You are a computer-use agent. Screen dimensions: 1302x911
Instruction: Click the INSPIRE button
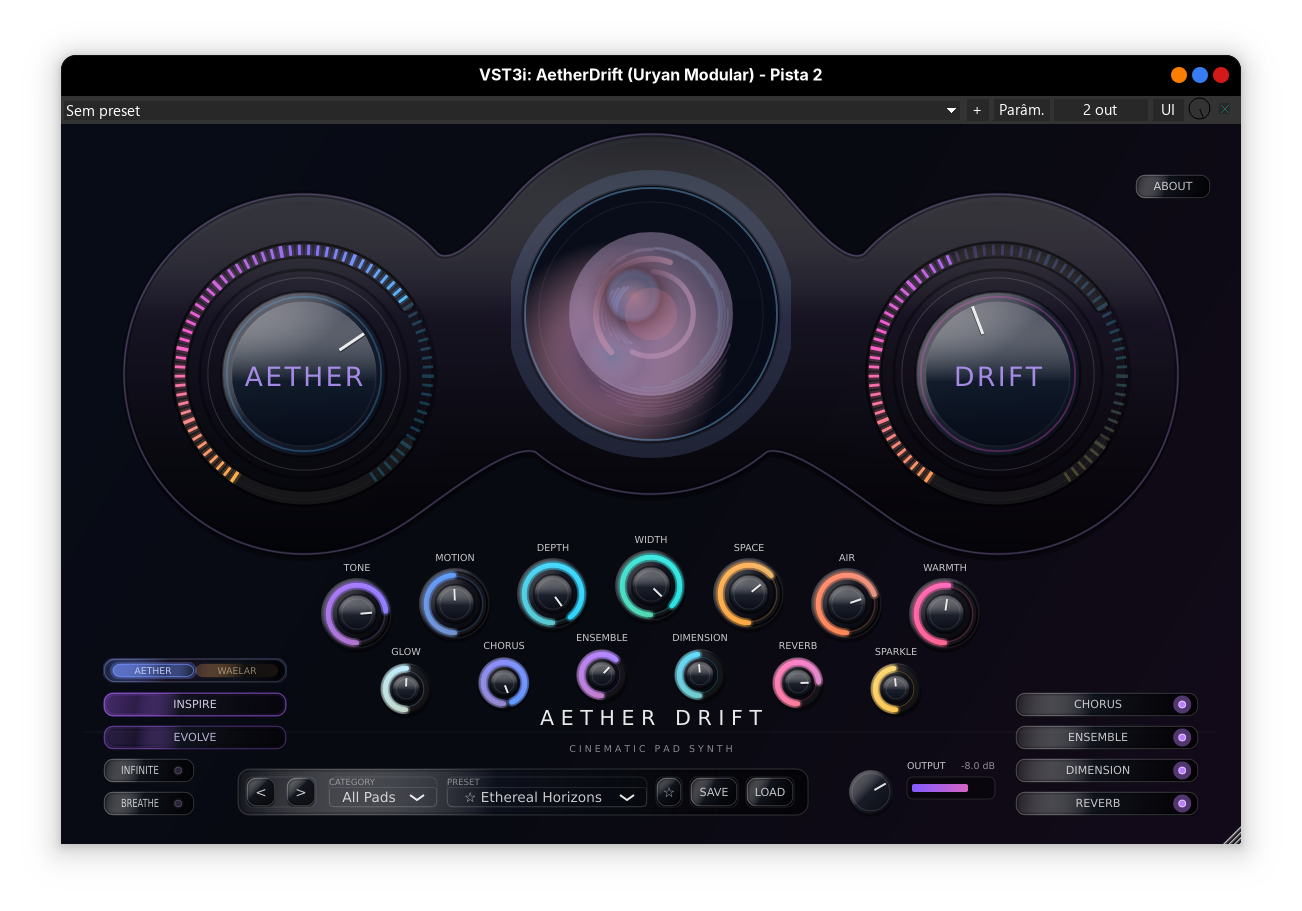coord(195,704)
